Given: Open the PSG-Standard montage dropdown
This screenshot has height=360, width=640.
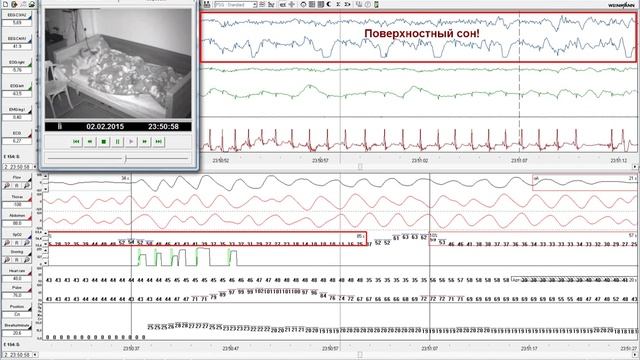Looking at the screenshot, I should coord(254,4).
